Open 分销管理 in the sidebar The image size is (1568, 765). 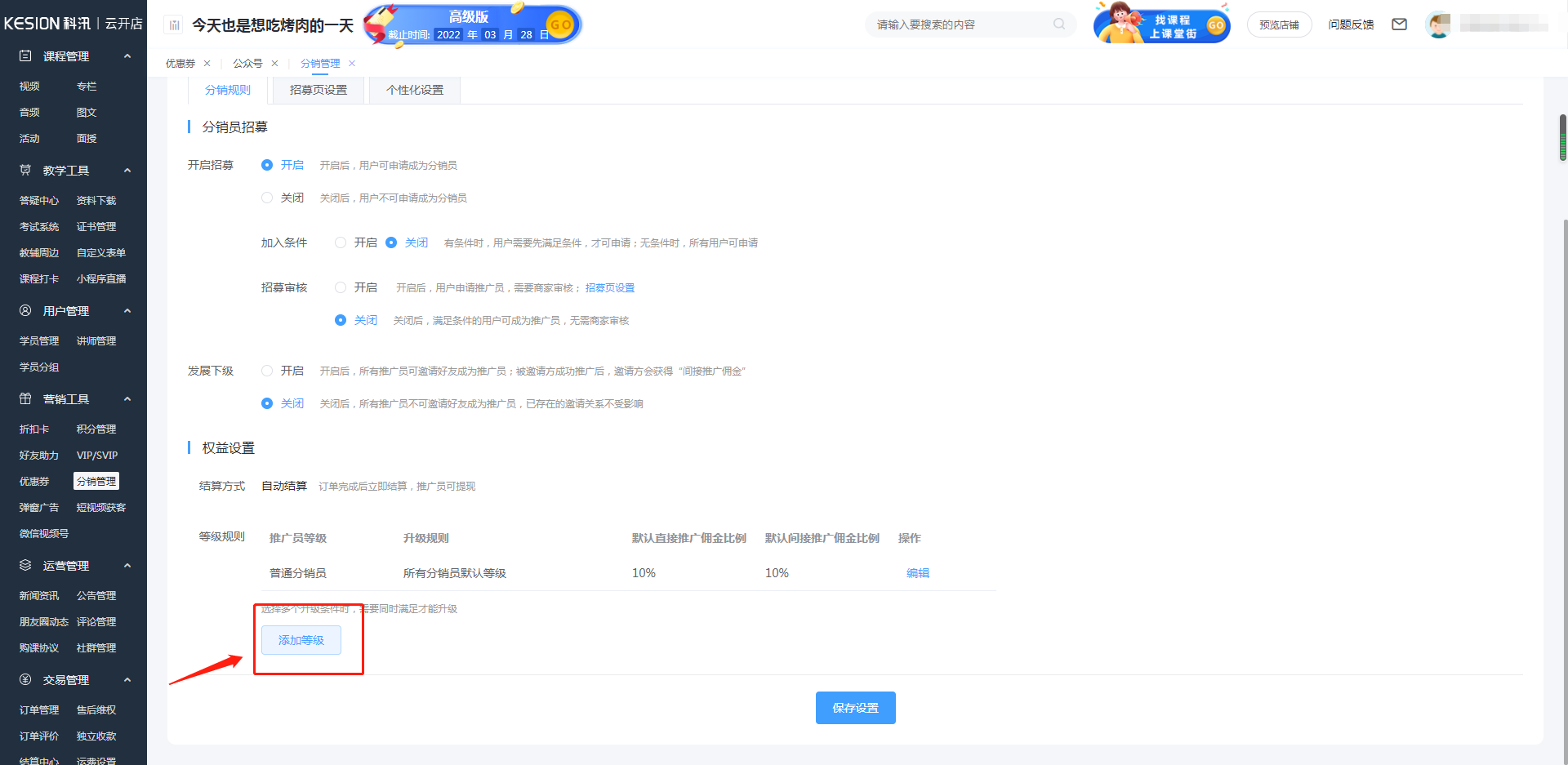96,482
